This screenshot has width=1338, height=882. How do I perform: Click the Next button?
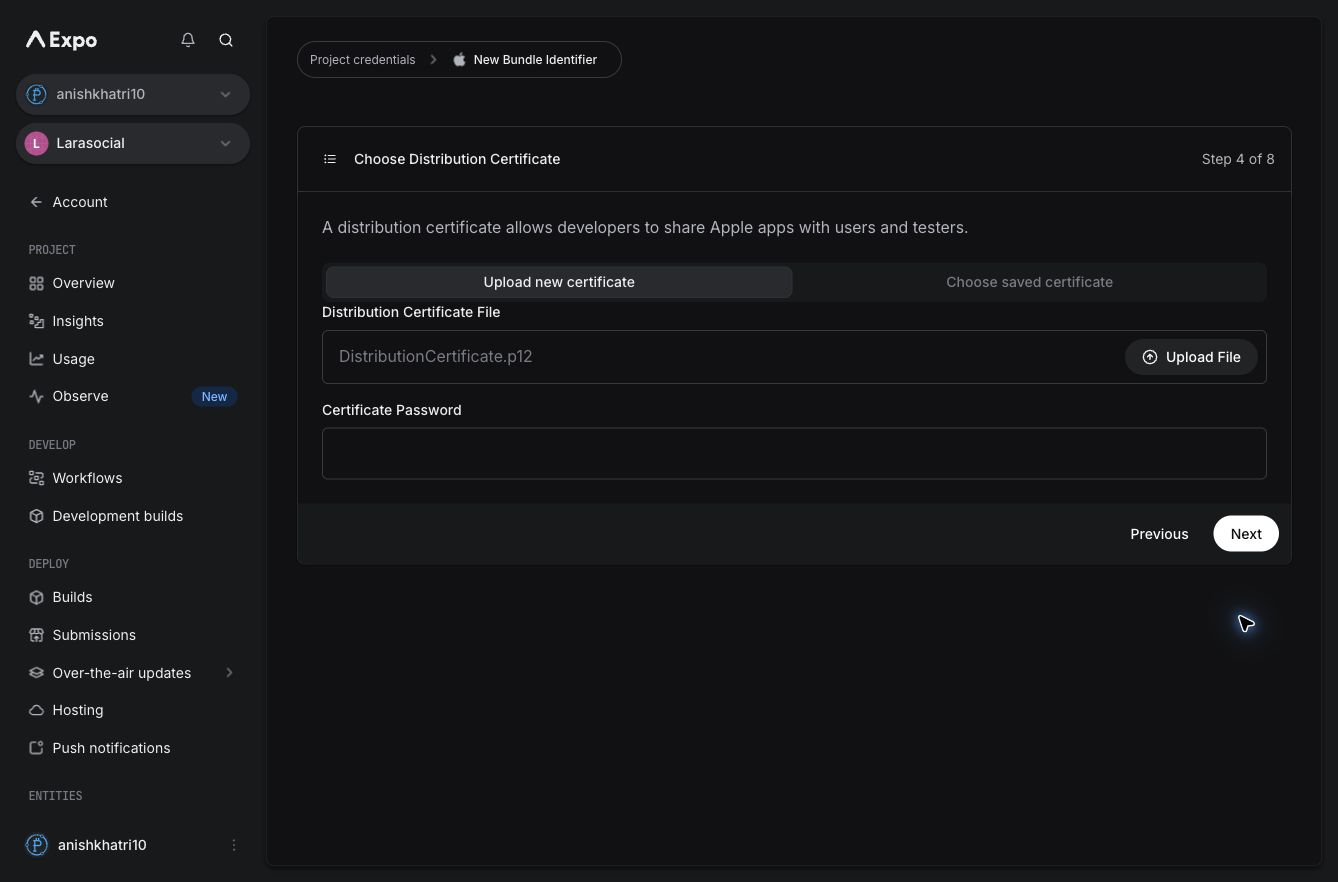[x=1246, y=534]
